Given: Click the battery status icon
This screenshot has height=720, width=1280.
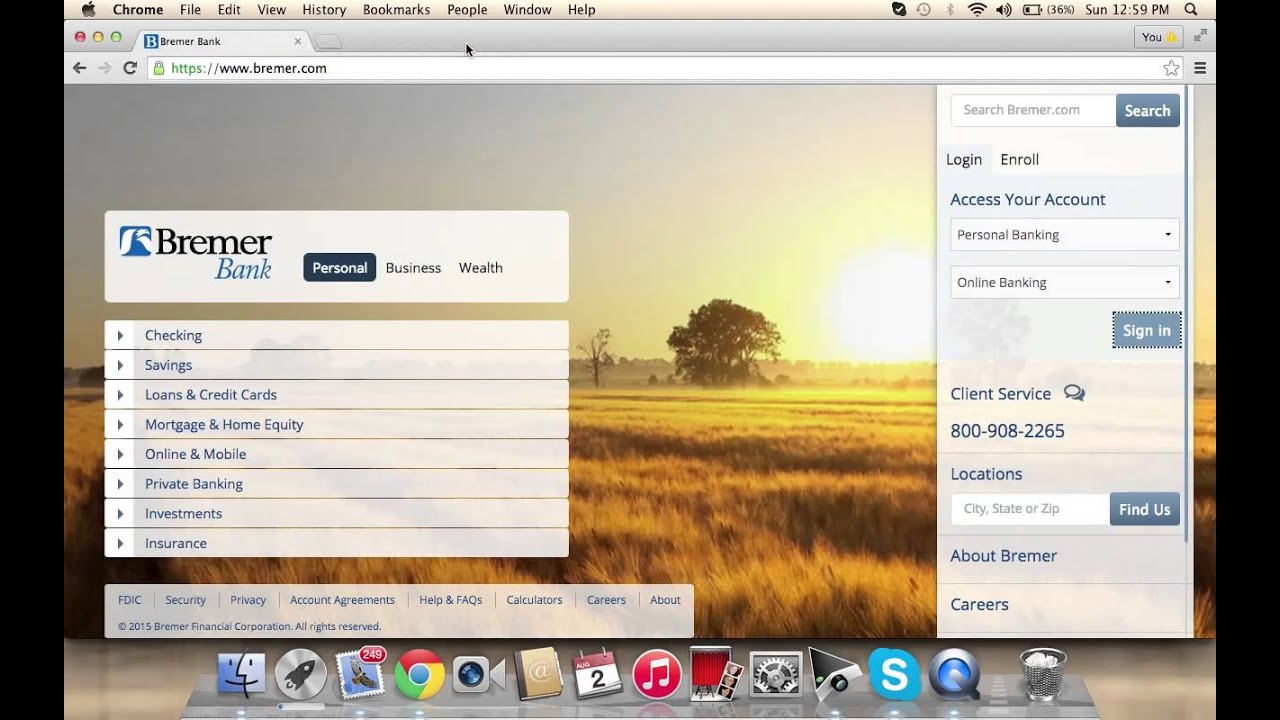Looking at the screenshot, I should tap(1032, 9).
